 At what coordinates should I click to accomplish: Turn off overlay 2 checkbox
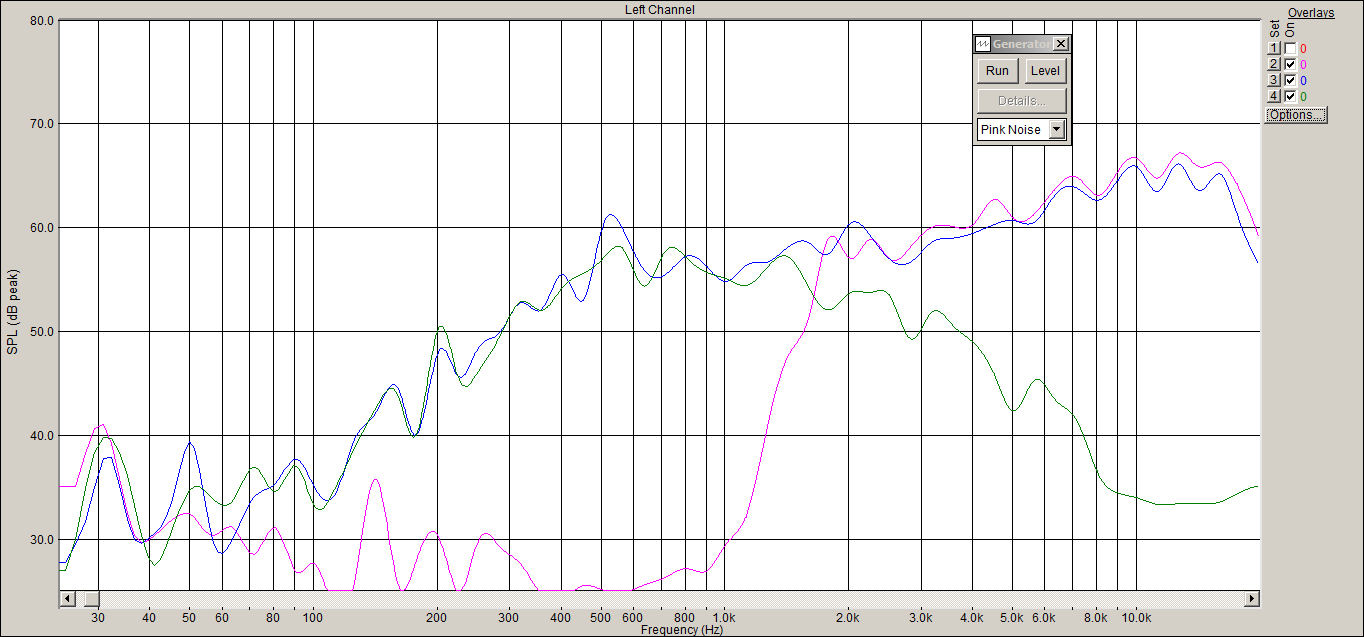(1290, 64)
